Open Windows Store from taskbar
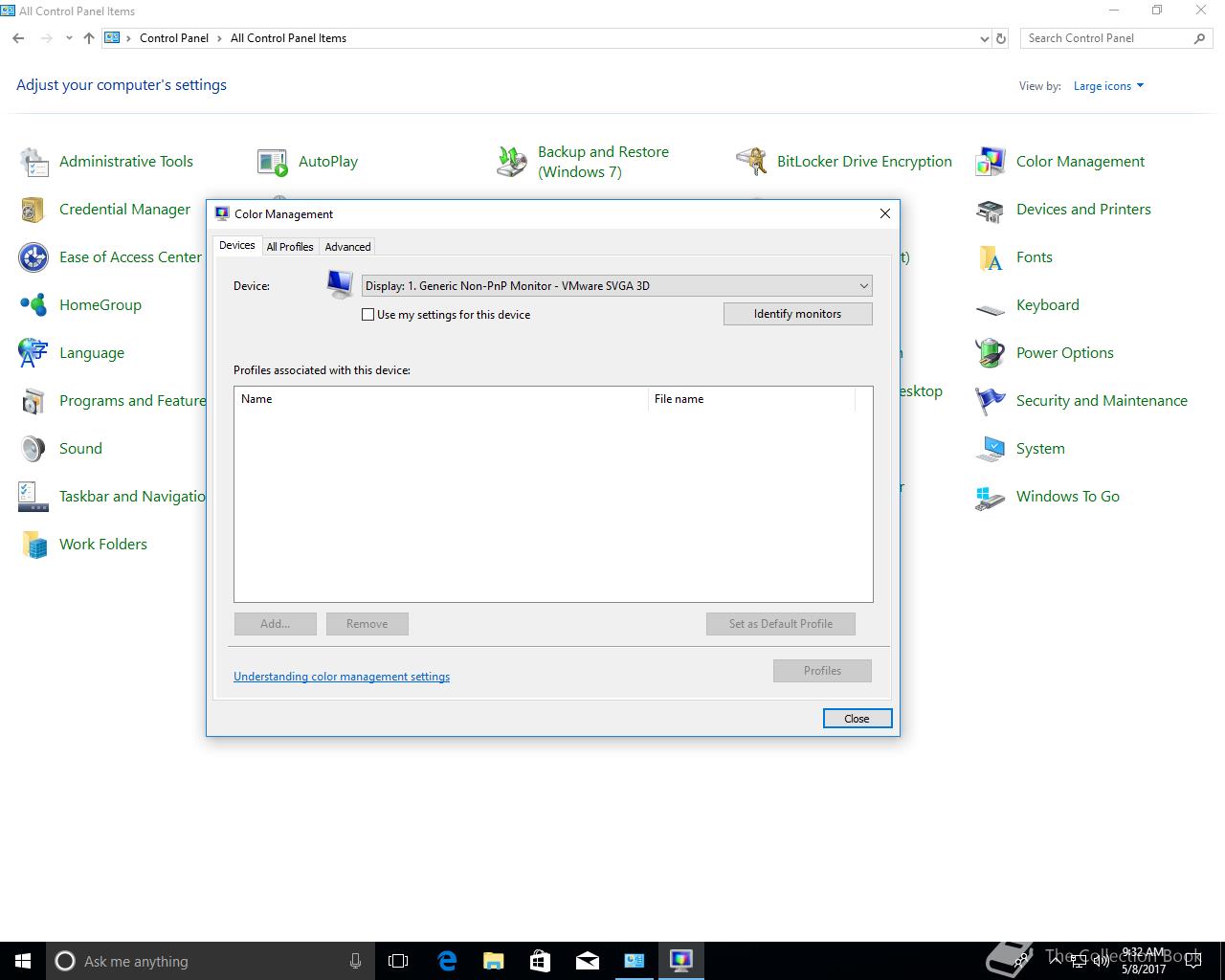The height and width of the screenshot is (980, 1225). 541,961
